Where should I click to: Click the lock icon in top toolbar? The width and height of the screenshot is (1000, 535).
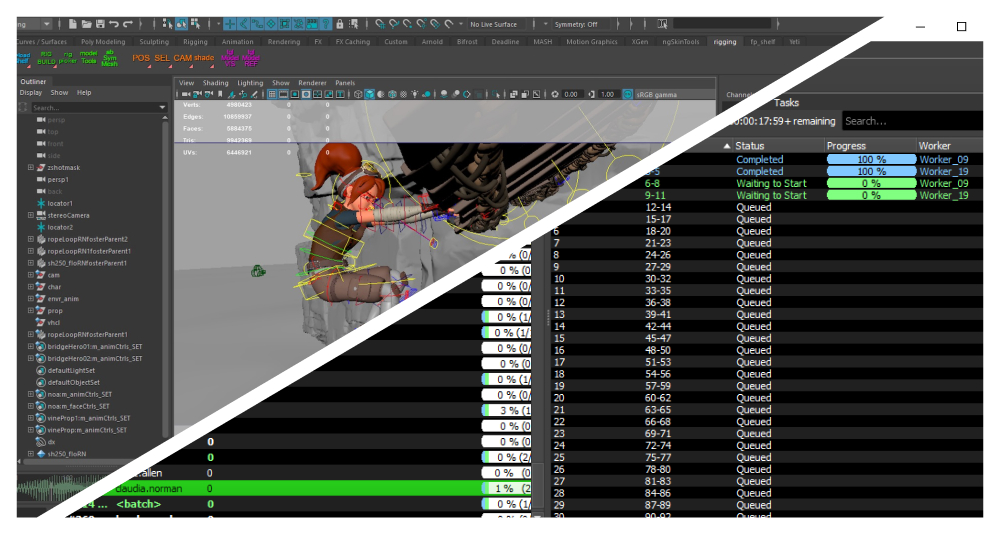click(x=340, y=23)
